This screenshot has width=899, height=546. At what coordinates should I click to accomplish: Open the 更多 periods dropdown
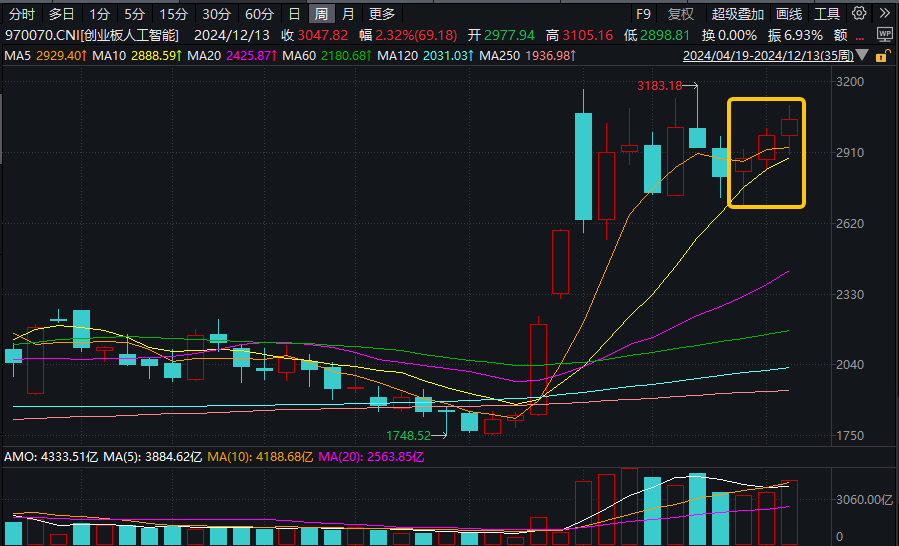coord(382,14)
